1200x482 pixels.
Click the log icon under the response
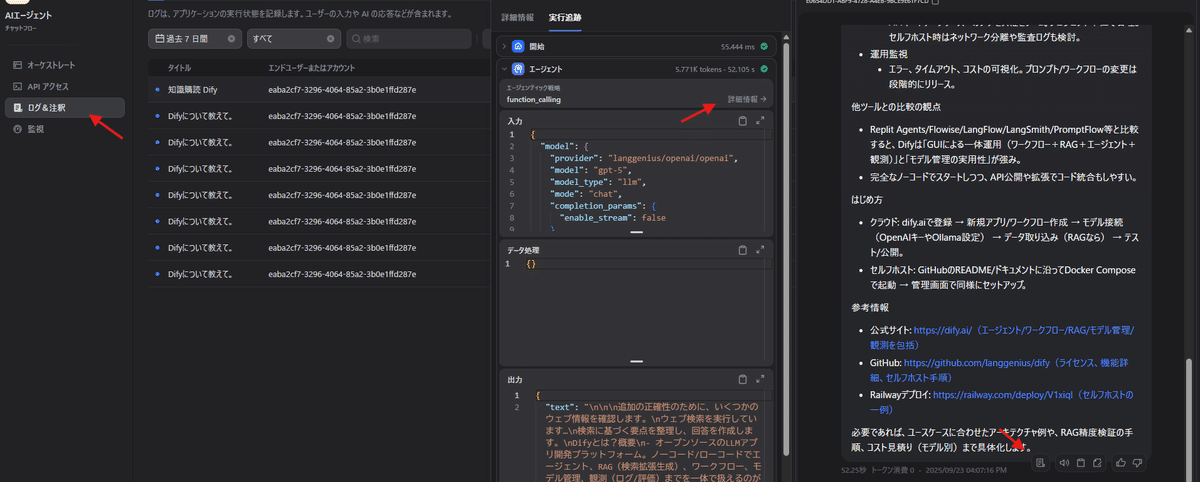[1041, 463]
